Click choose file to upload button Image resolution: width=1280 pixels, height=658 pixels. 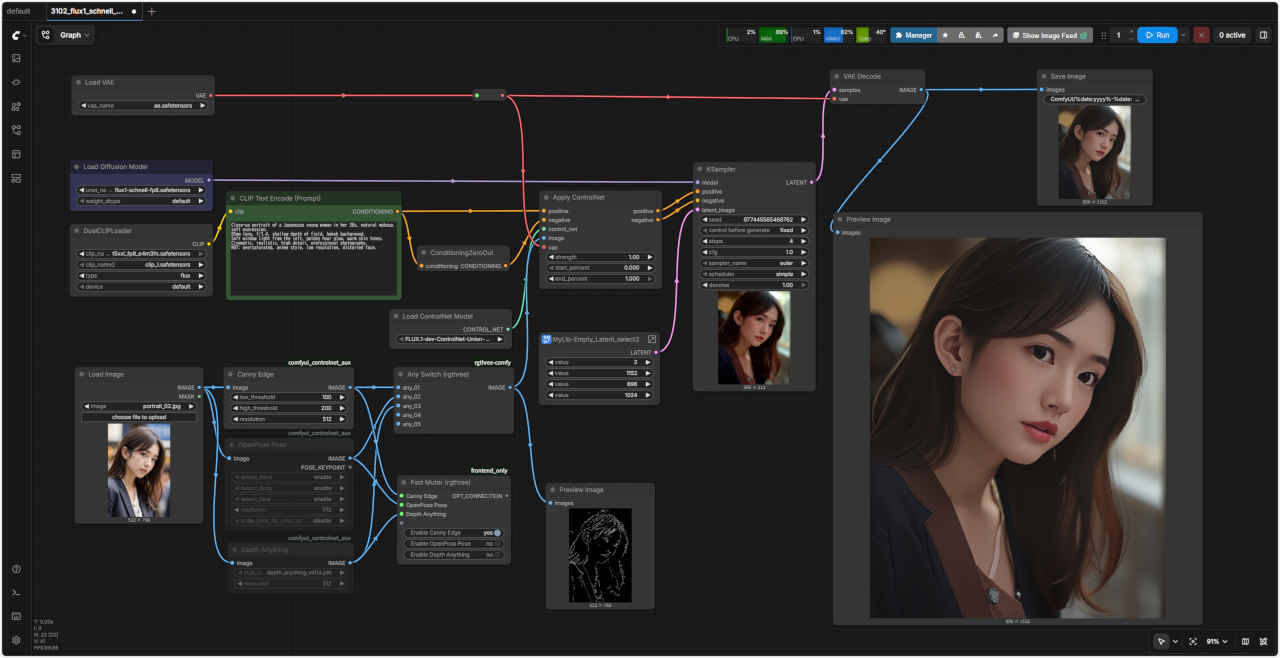tap(139, 417)
